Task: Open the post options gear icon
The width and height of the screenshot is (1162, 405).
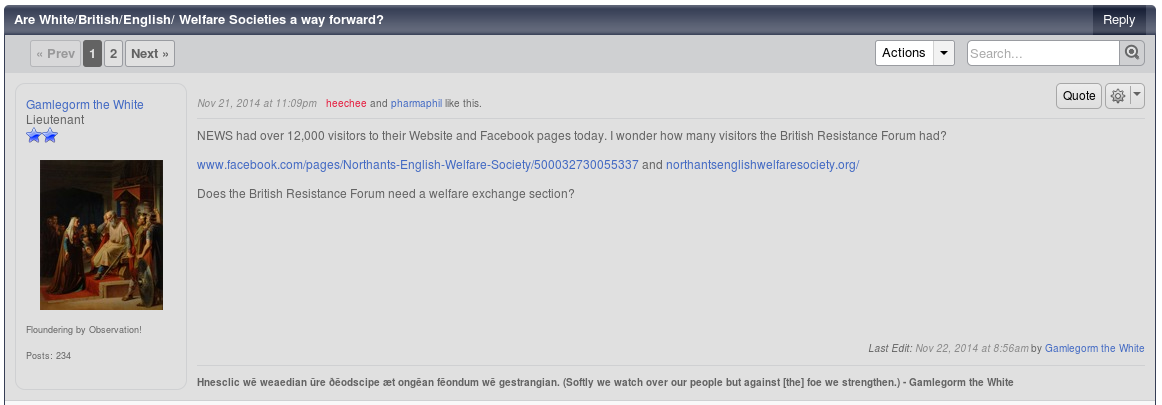Action: pyautogui.click(x=1118, y=96)
